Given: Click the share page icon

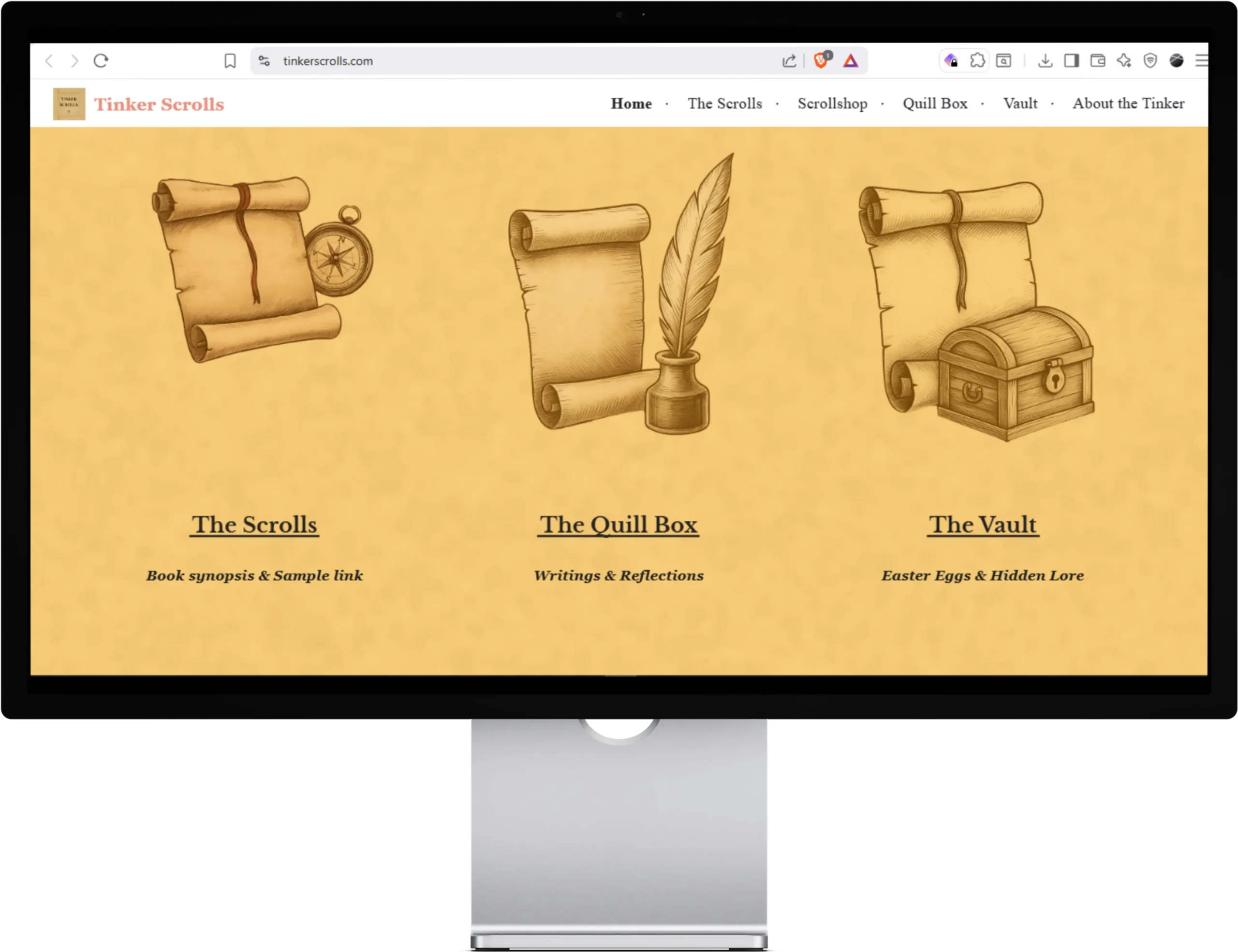Looking at the screenshot, I should pos(789,60).
